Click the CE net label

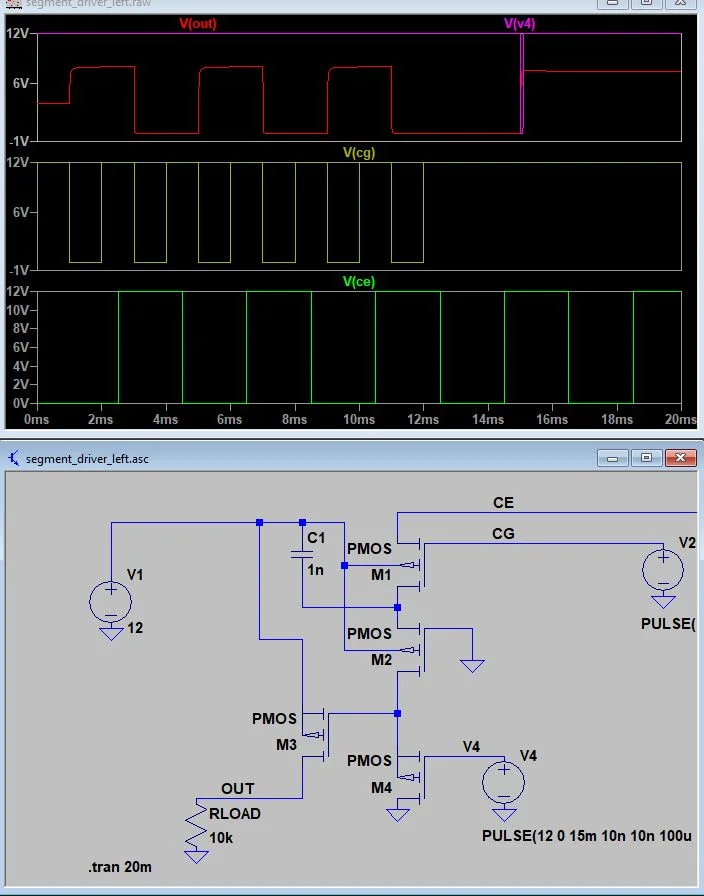pos(503,503)
